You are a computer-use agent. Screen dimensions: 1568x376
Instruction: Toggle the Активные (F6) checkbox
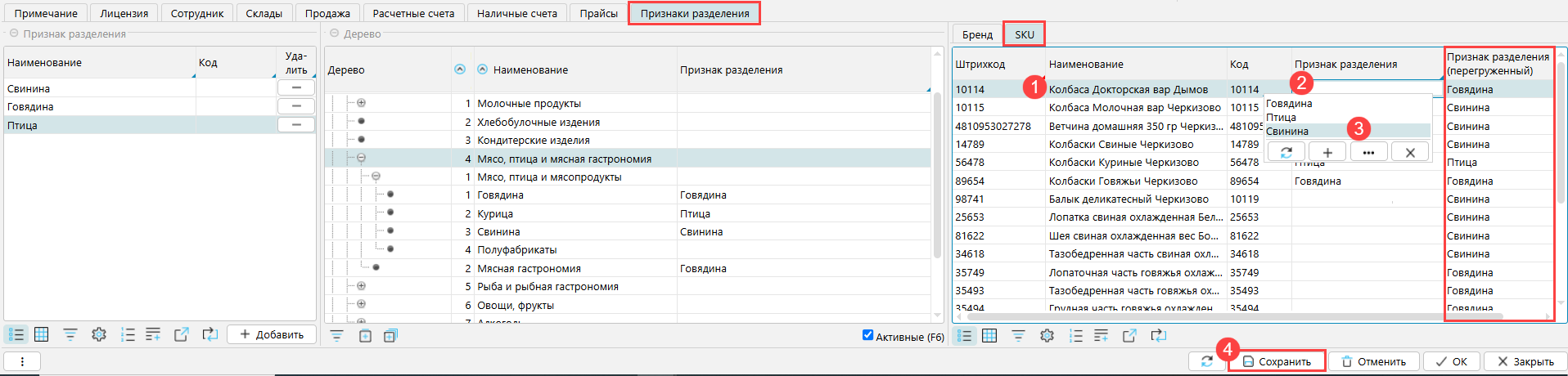click(x=867, y=335)
